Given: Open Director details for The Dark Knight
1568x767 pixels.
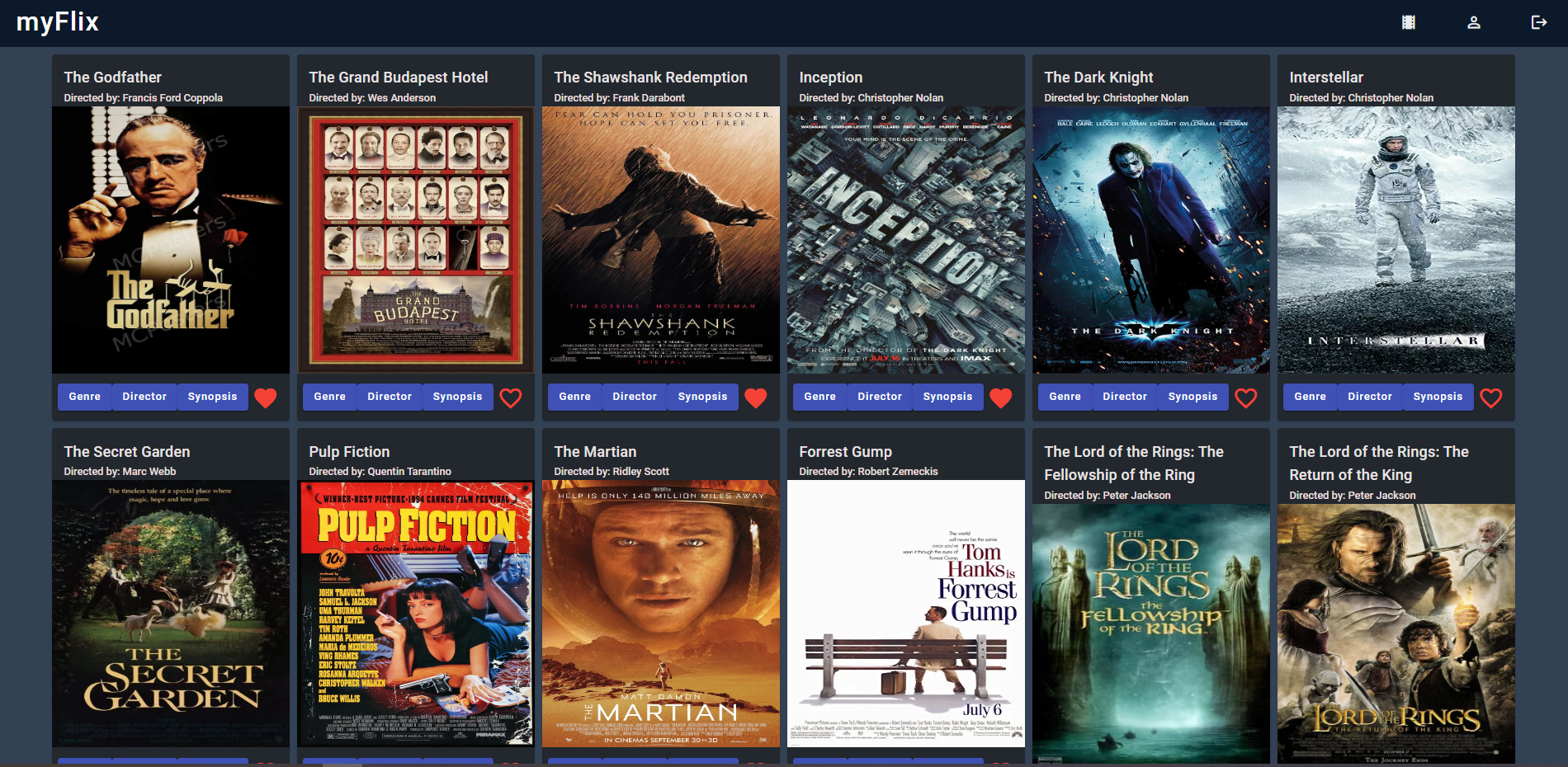Looking at the screenshot, I should [x=1125, y=397].
